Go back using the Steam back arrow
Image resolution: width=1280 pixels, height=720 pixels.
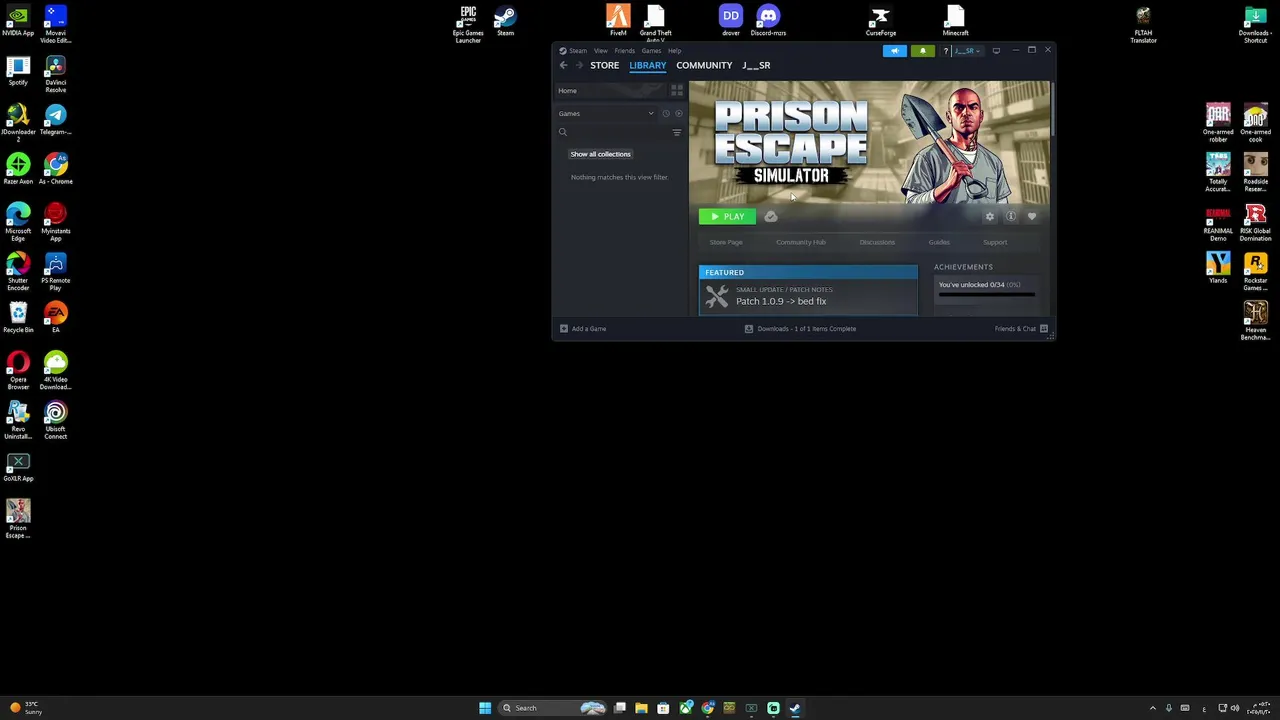[563, 65]
